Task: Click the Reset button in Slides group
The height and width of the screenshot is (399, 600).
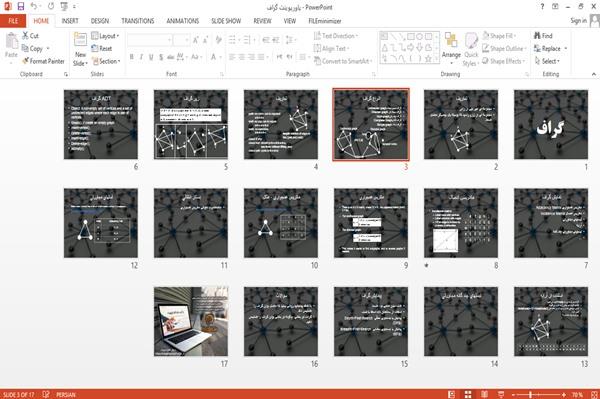Action: pos(102,49)
